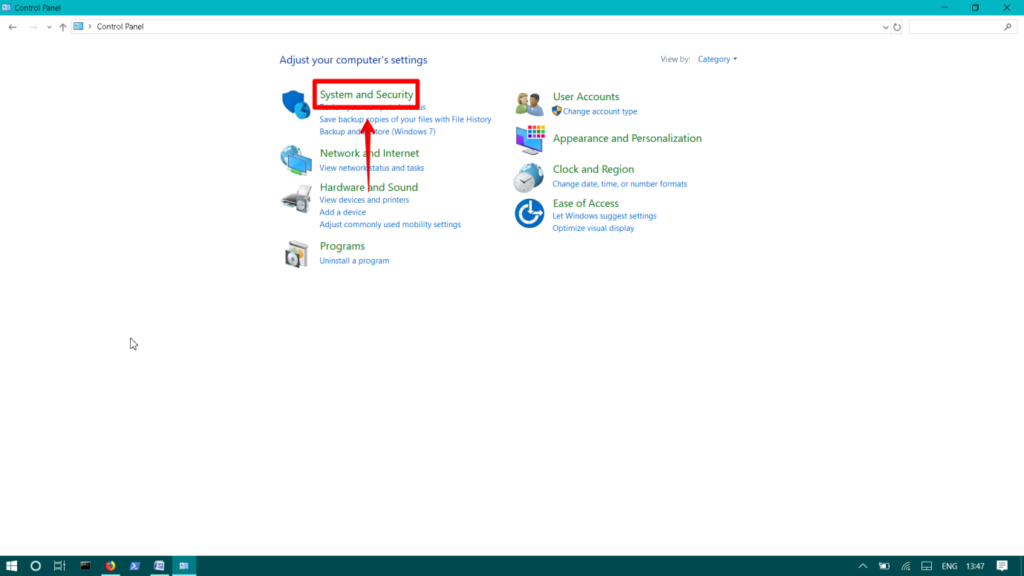
Task: Open the blue document app in taskbar
Action: (x=159, y=566)
